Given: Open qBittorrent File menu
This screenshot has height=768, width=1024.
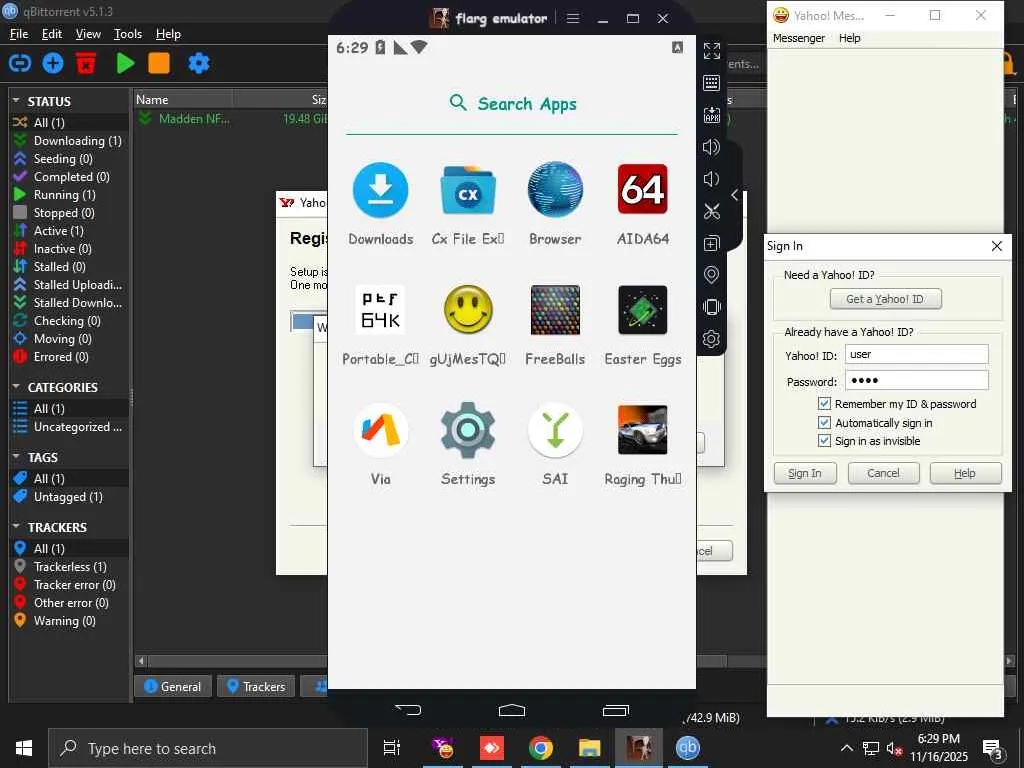Looking at the screenshot, I should coord(19,34).
